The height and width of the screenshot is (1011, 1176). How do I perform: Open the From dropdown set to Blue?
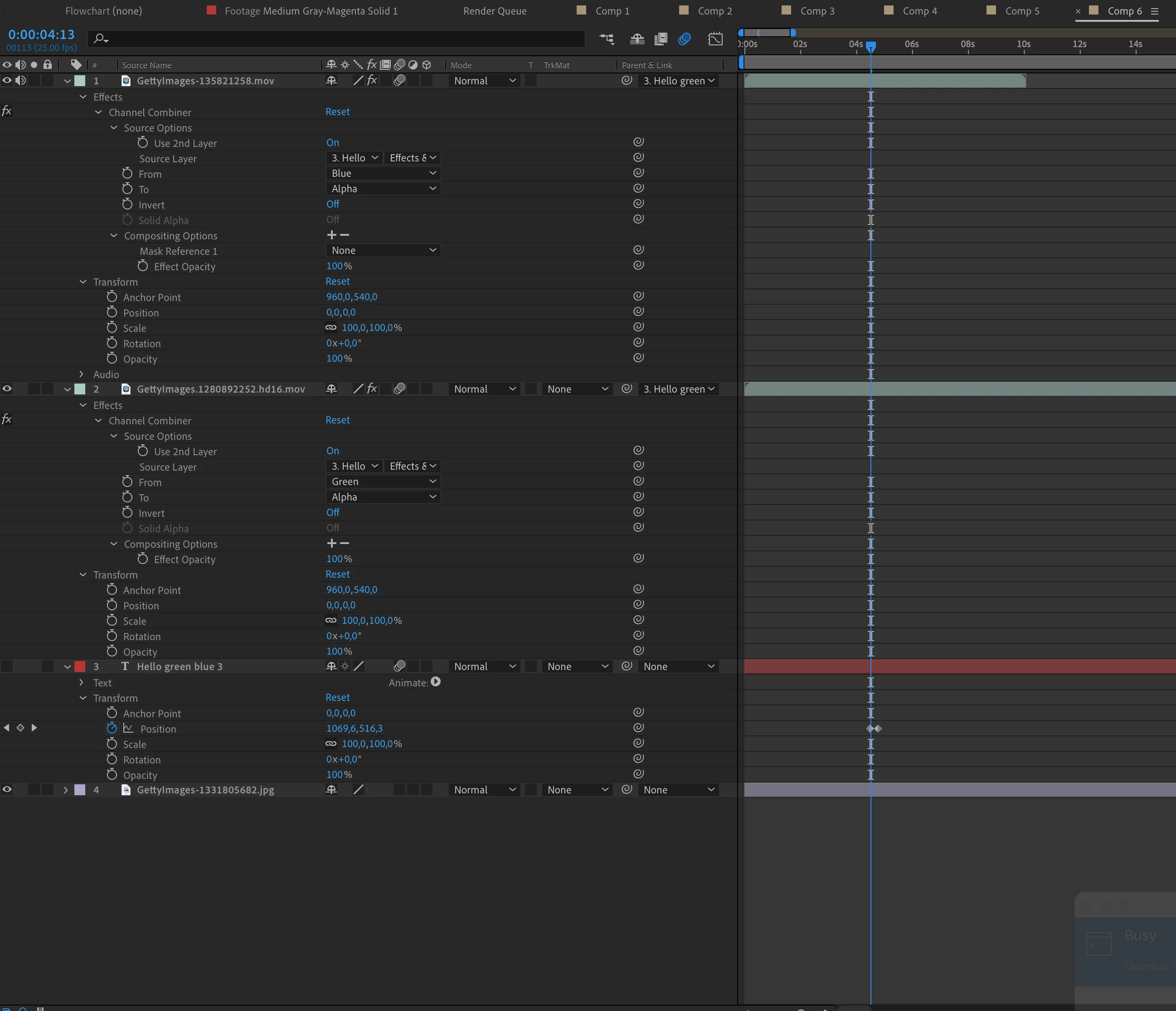[x=384, y=173]
